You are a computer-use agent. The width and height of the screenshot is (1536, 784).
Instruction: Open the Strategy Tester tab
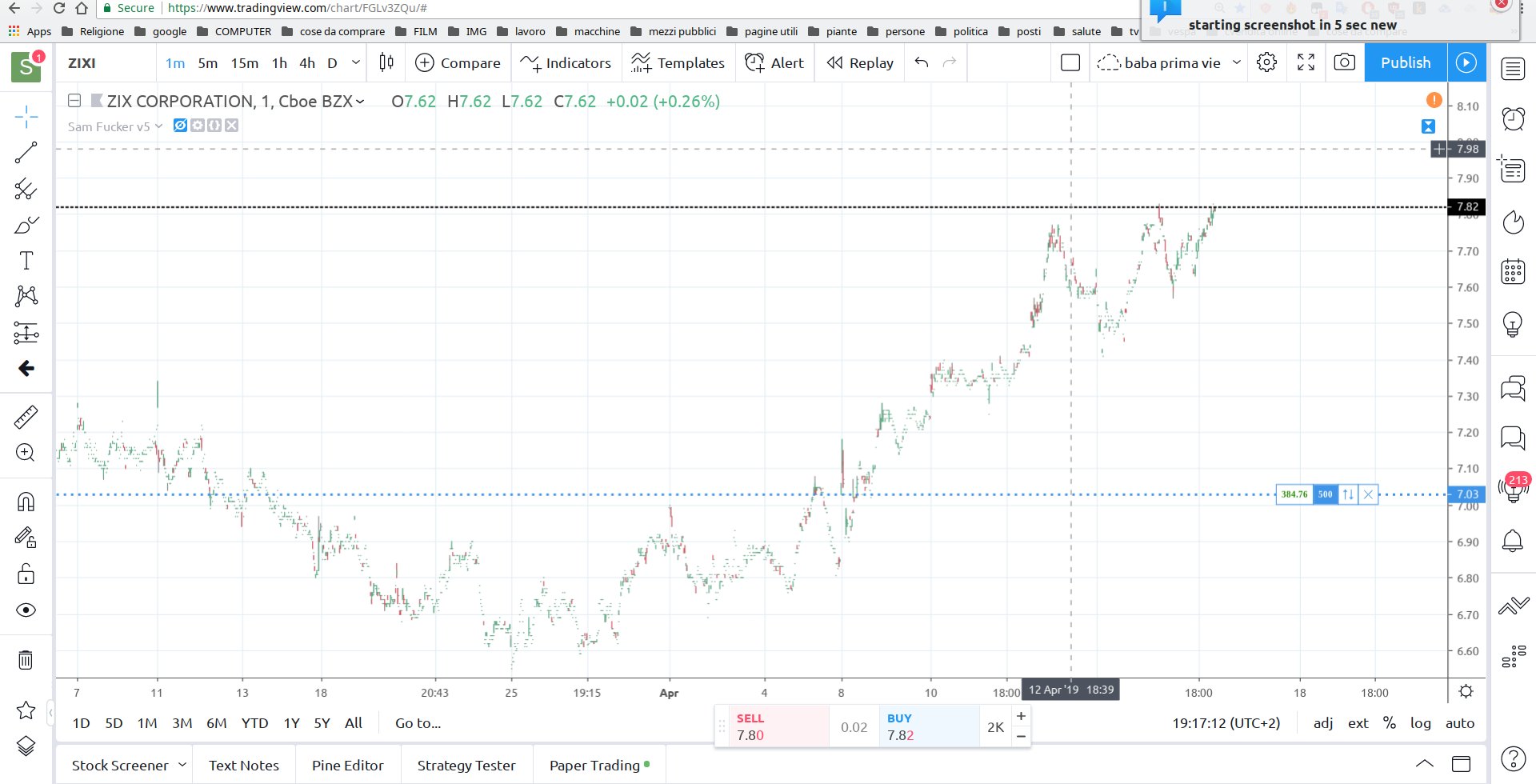pos(466,766)
